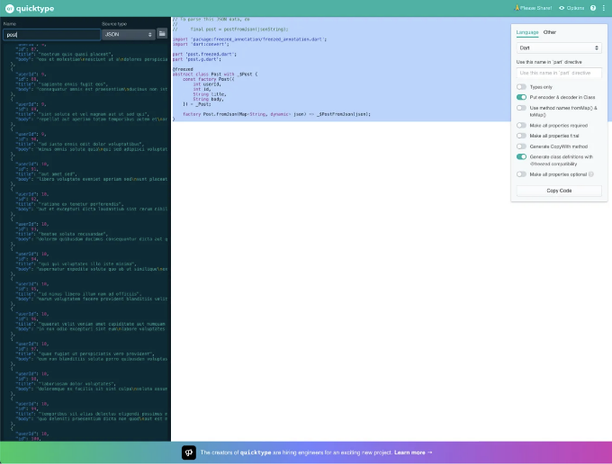Viewport: 612px width, 464px height.
Task: Click the info icon beside Make all properties optional
Action: 591,174
